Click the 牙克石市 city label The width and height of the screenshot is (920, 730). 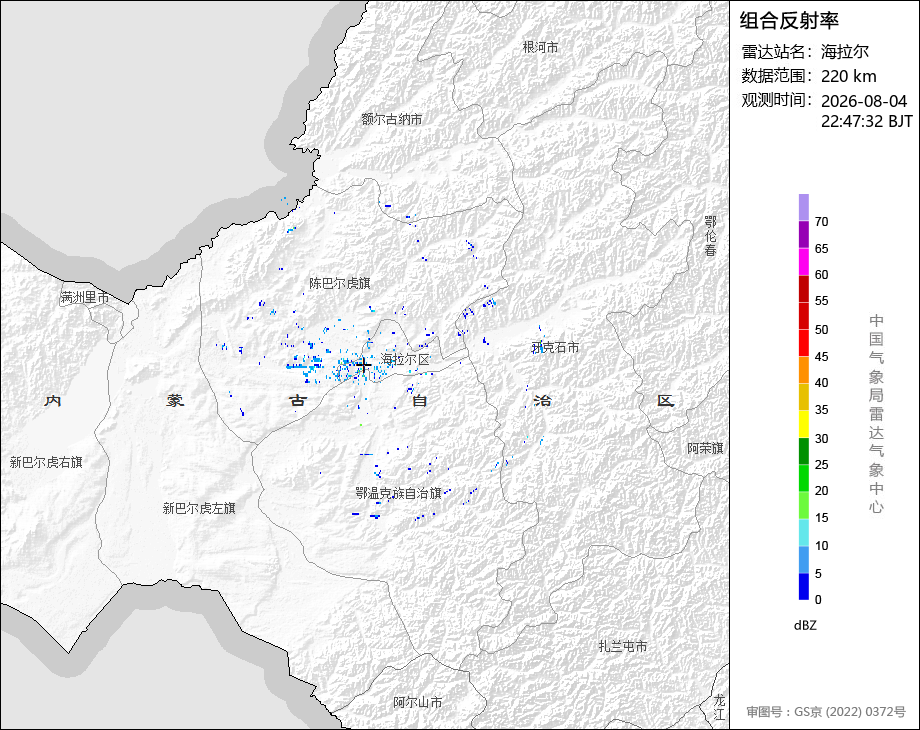click(x=555, y=347)
